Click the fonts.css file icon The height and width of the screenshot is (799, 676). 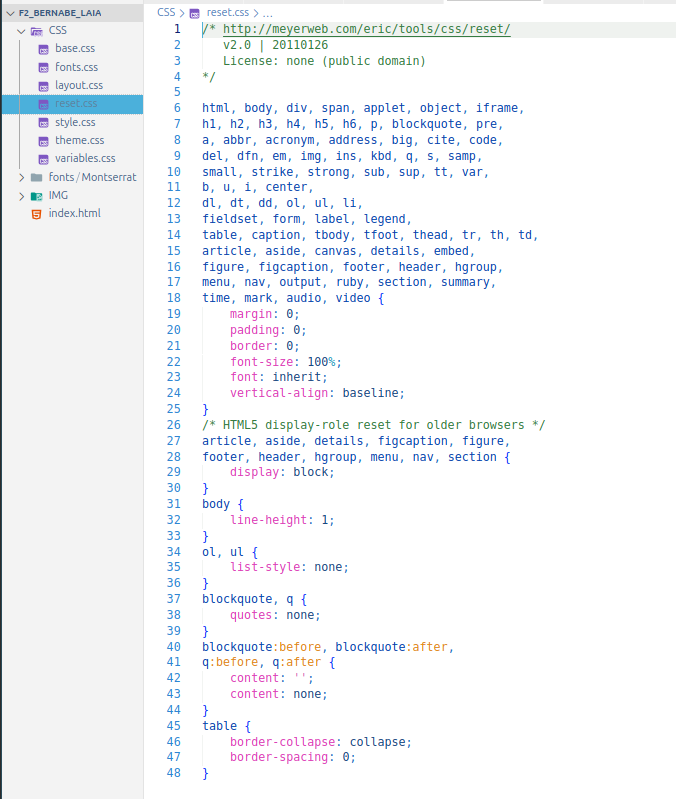coord(44,67)
